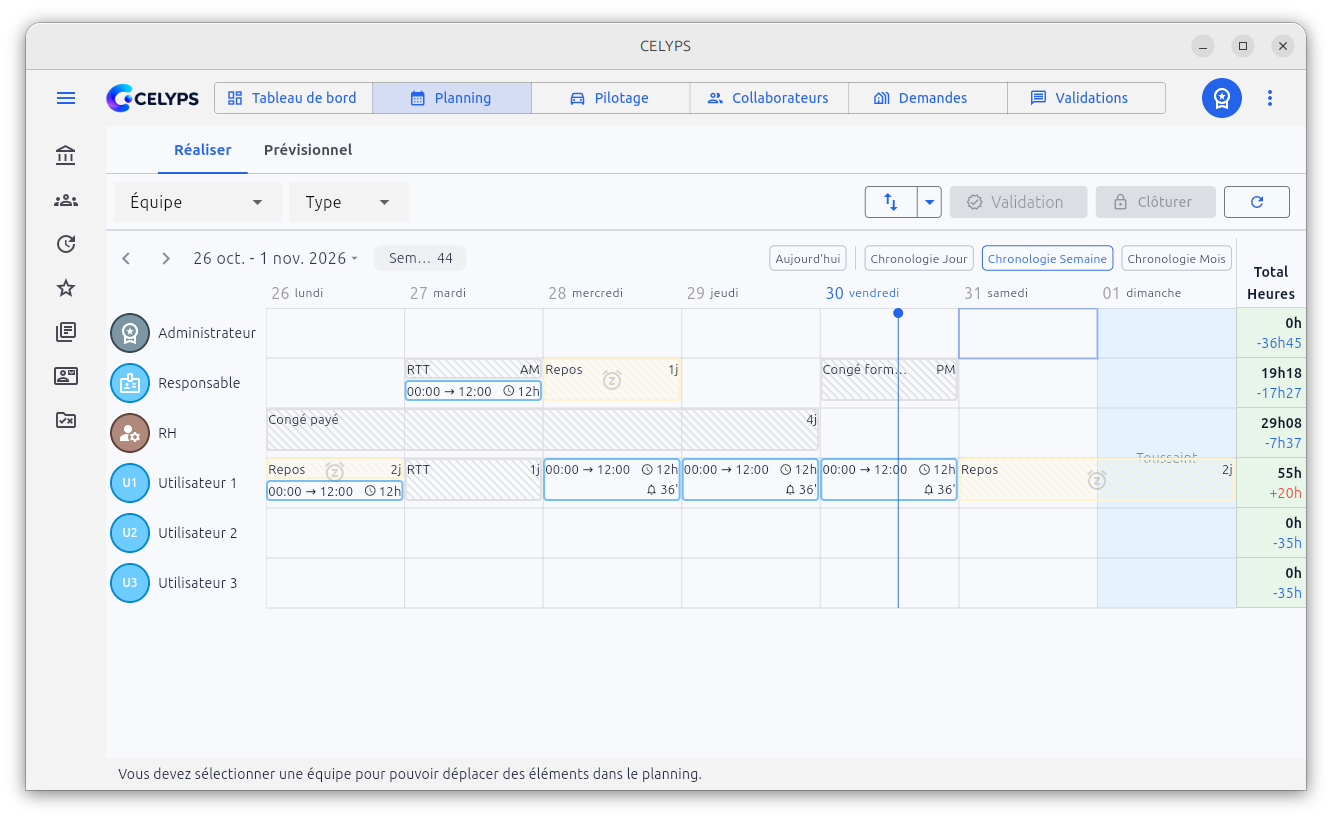The height and width of the screenshot is (819, 1332).
Task: Open the Type dropdown
Action: (349, 202)
